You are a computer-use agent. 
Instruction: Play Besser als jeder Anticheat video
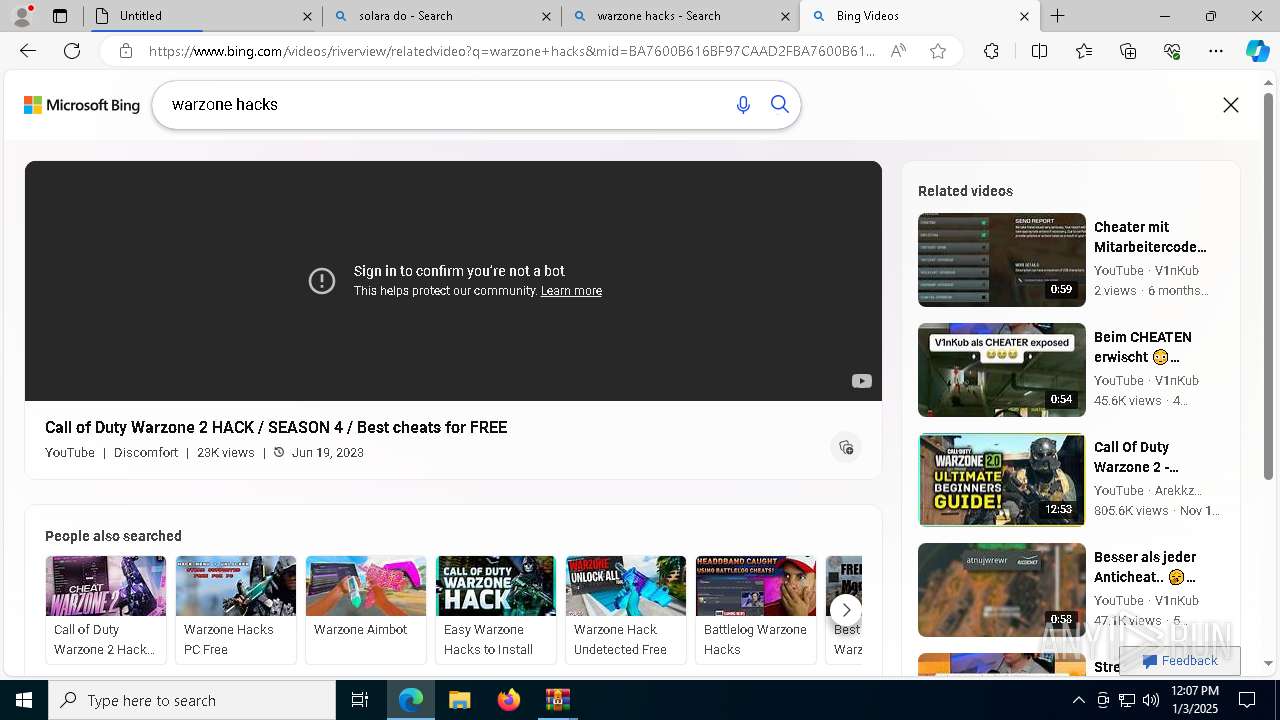coord(1002,590)
